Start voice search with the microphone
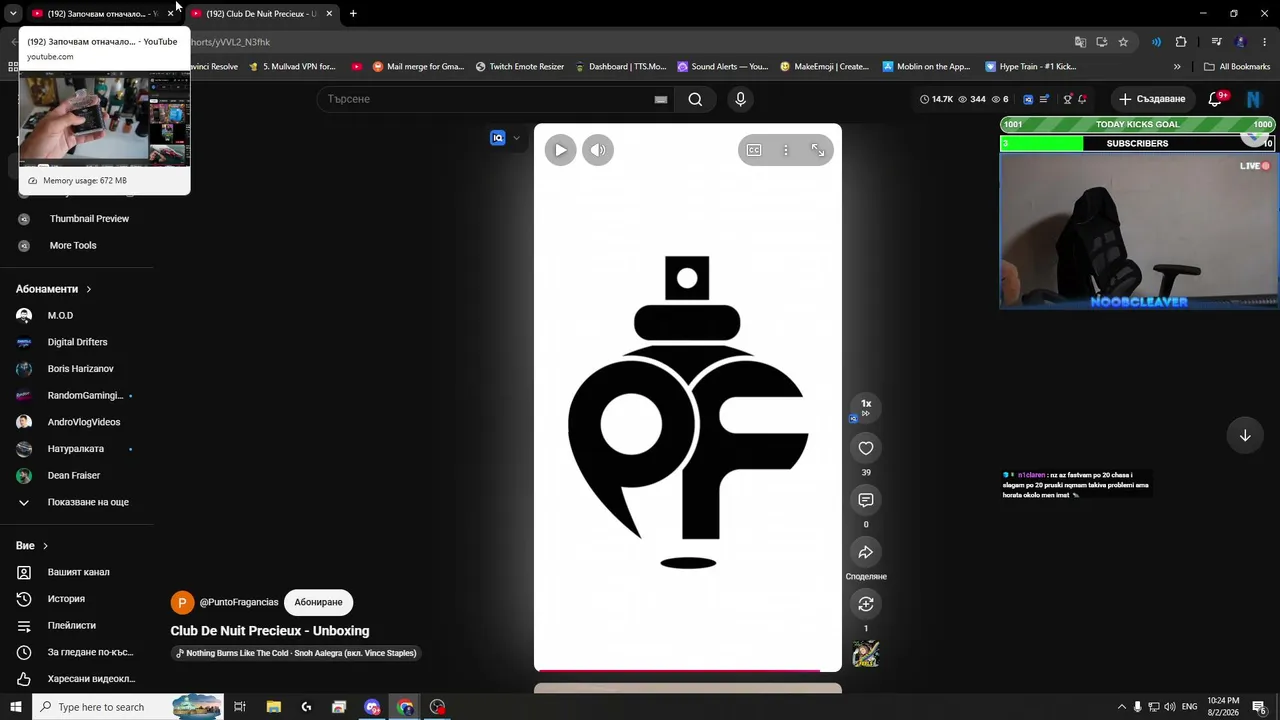This screenshot has width=1280, height=720. point(740,99)
